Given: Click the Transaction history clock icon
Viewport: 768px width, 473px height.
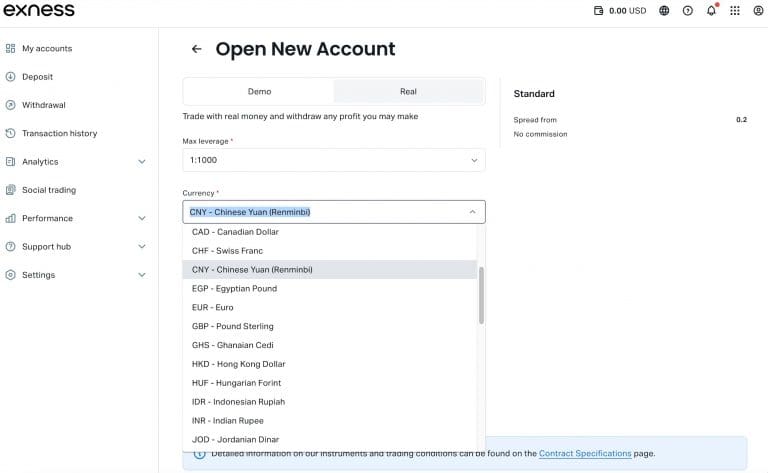Looking at the screenshot, I should click(10, 133).
